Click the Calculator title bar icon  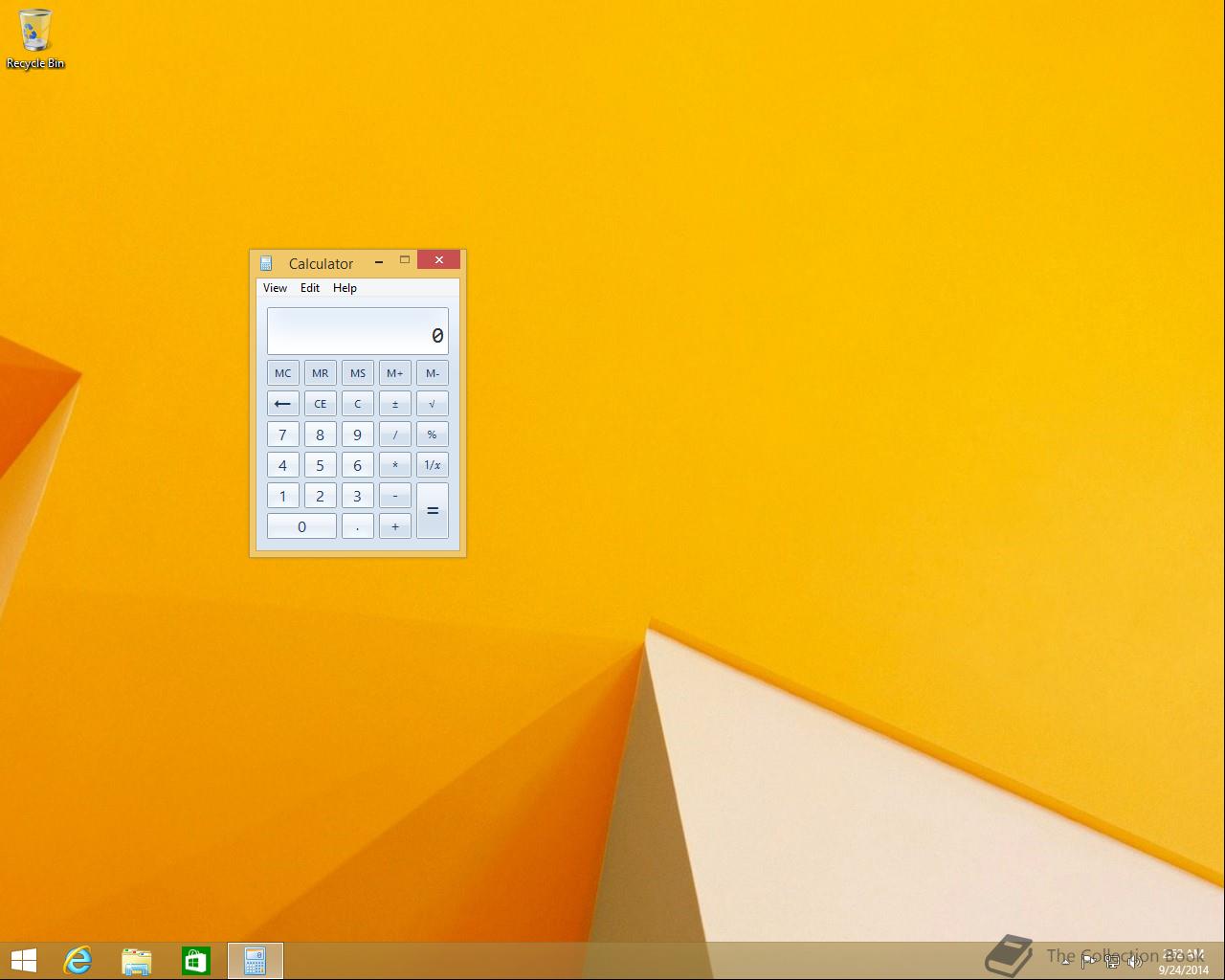point(267,263)
